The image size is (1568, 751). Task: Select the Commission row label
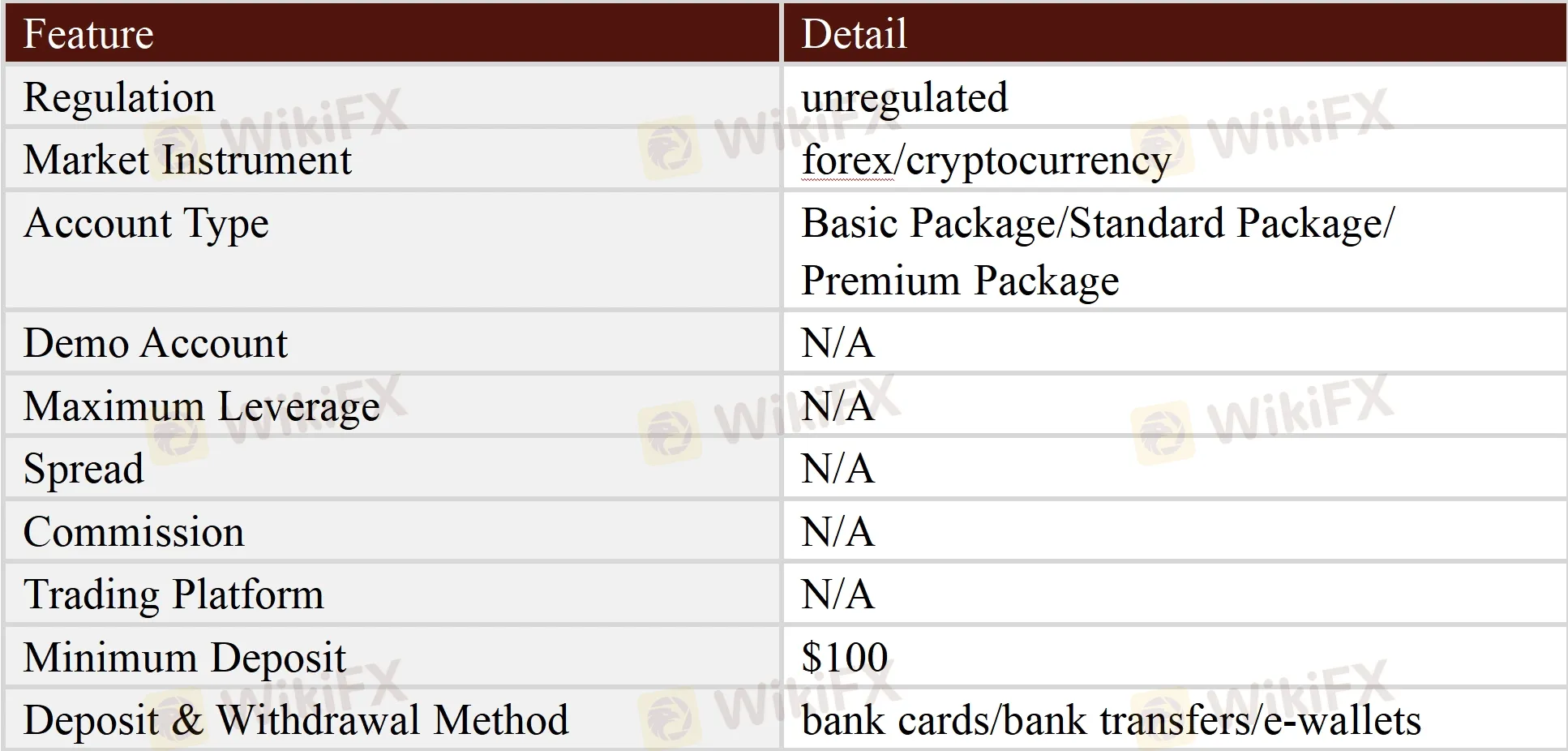point(134,532)
